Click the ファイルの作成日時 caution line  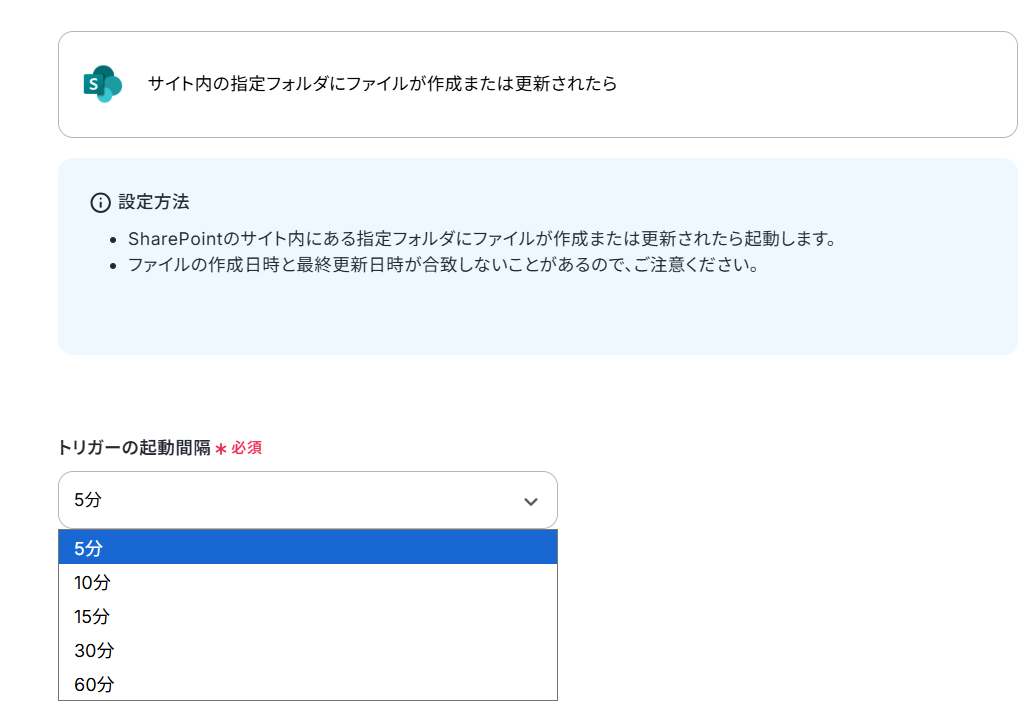444,265
